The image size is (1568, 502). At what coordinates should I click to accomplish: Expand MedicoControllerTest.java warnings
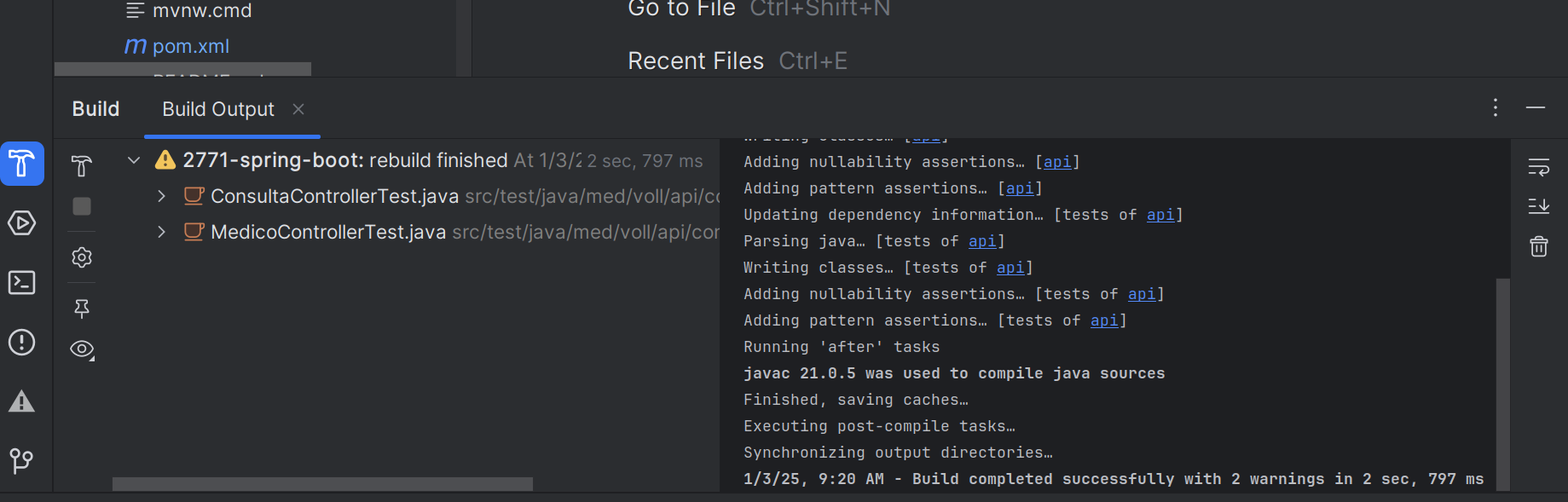pos(161,232)
